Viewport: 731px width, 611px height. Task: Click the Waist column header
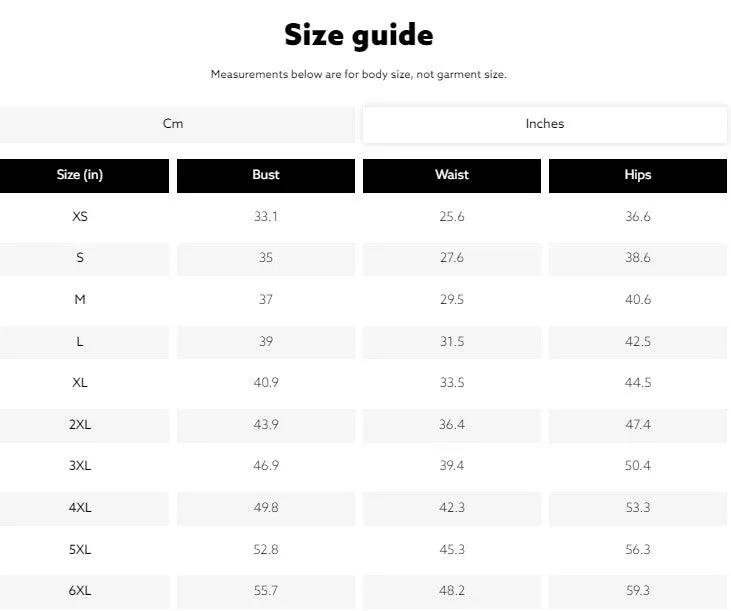(452, 175)
